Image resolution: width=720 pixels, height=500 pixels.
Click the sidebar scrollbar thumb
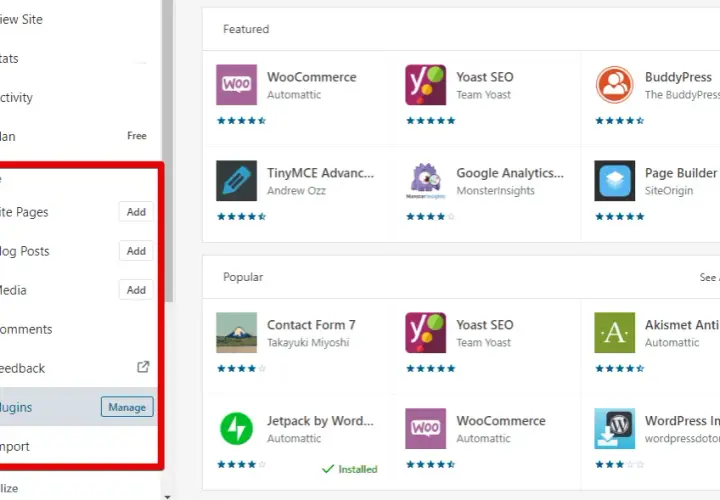[168, 151]
